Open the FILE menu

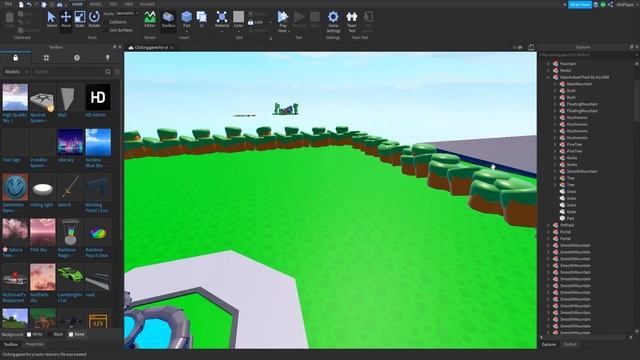[8, 4]
